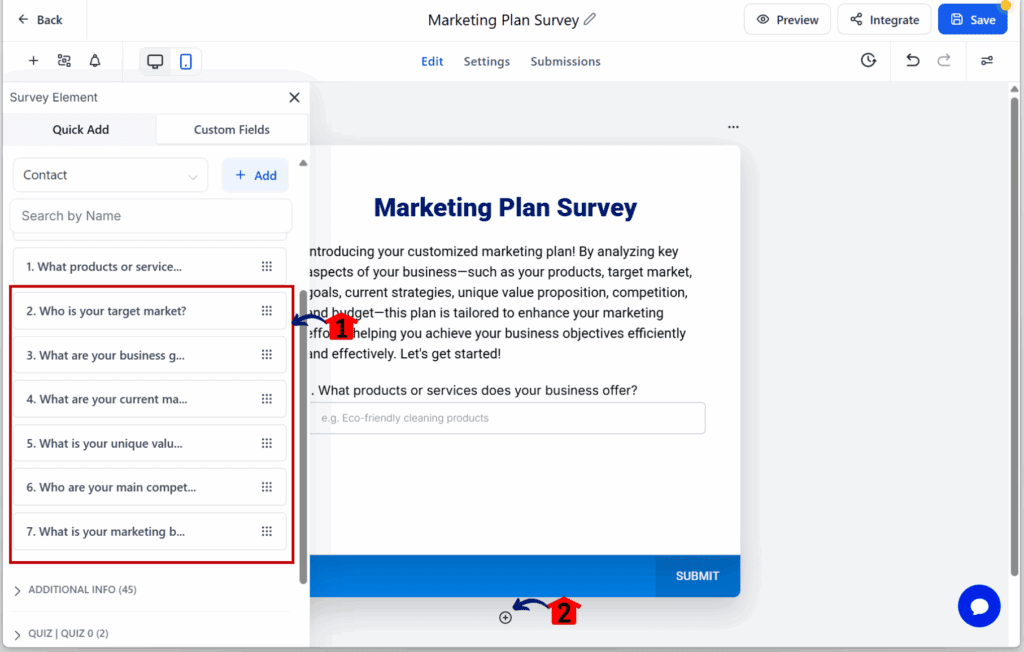Click the main canvas vertical scrollbar
1024x652 pixels.
tap(1014, 336)
